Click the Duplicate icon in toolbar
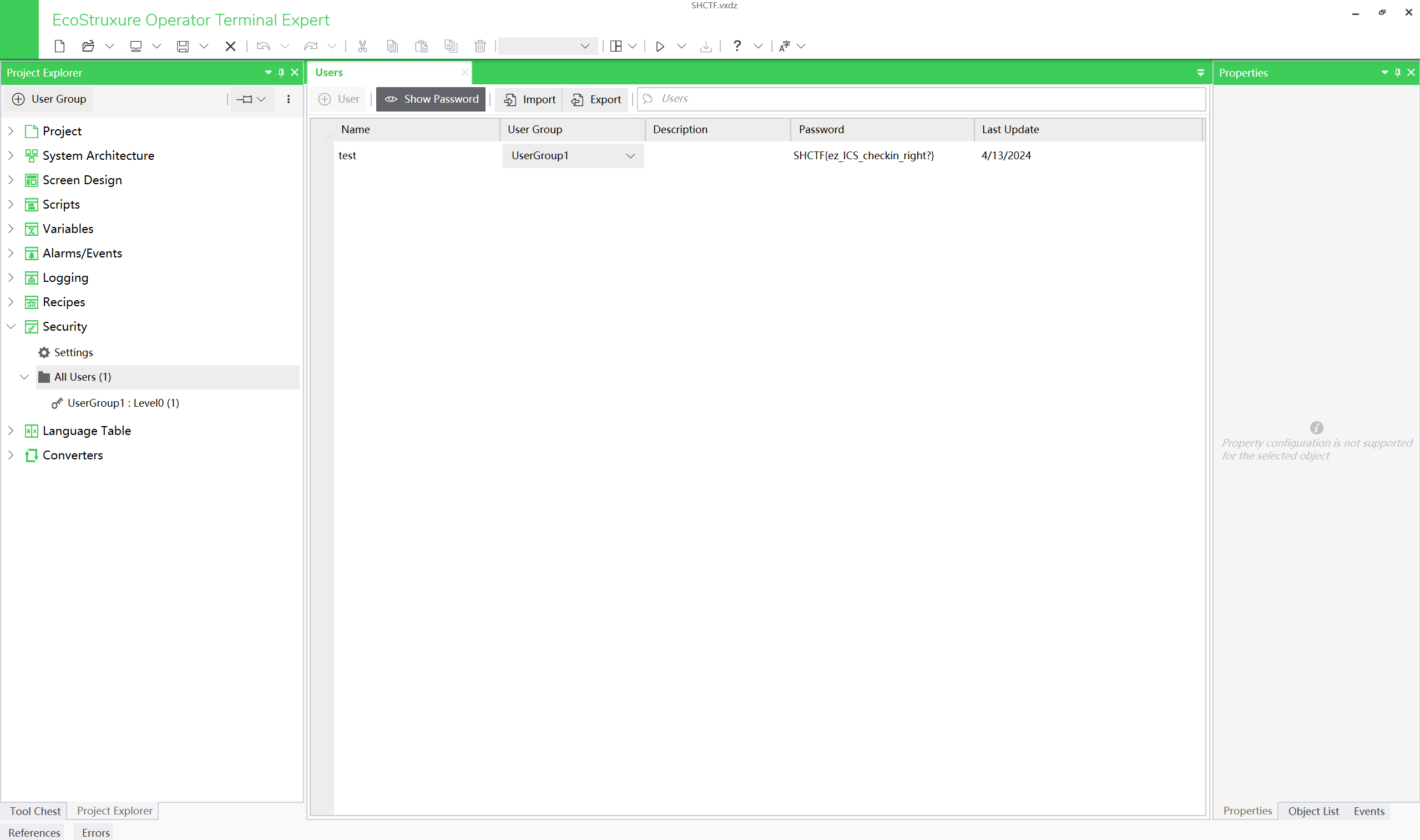The image size is (1420, 840). (x=451, y=46)
